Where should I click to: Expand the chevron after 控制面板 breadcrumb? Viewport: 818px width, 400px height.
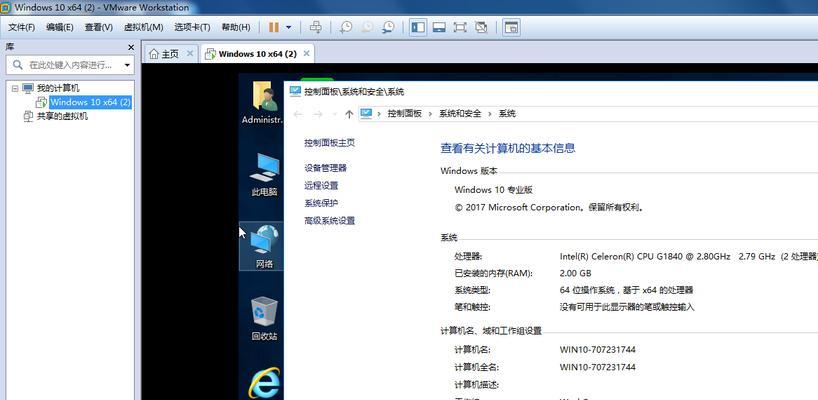point(430,114)
